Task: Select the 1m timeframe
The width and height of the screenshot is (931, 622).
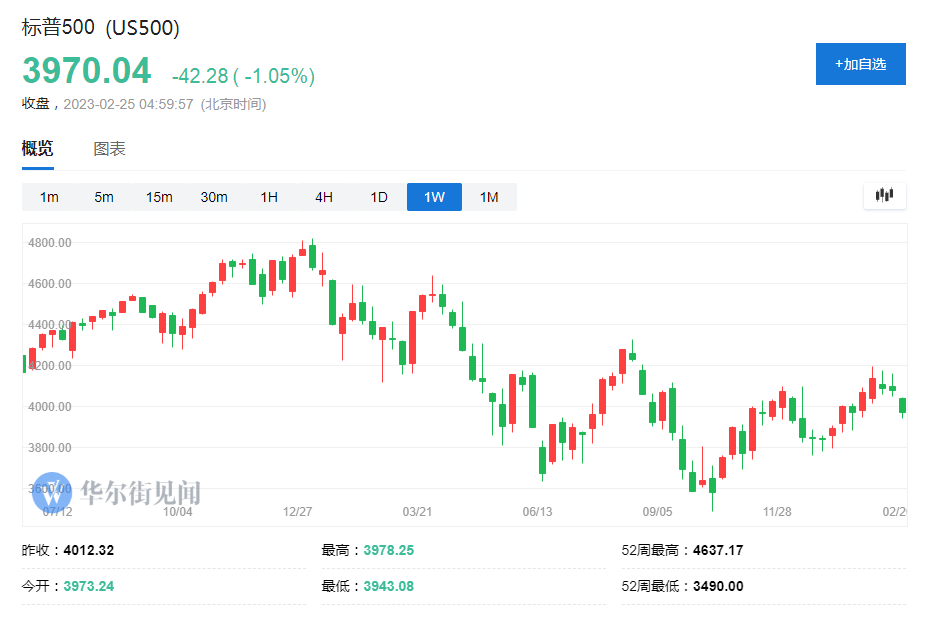Action: (48, 197)
